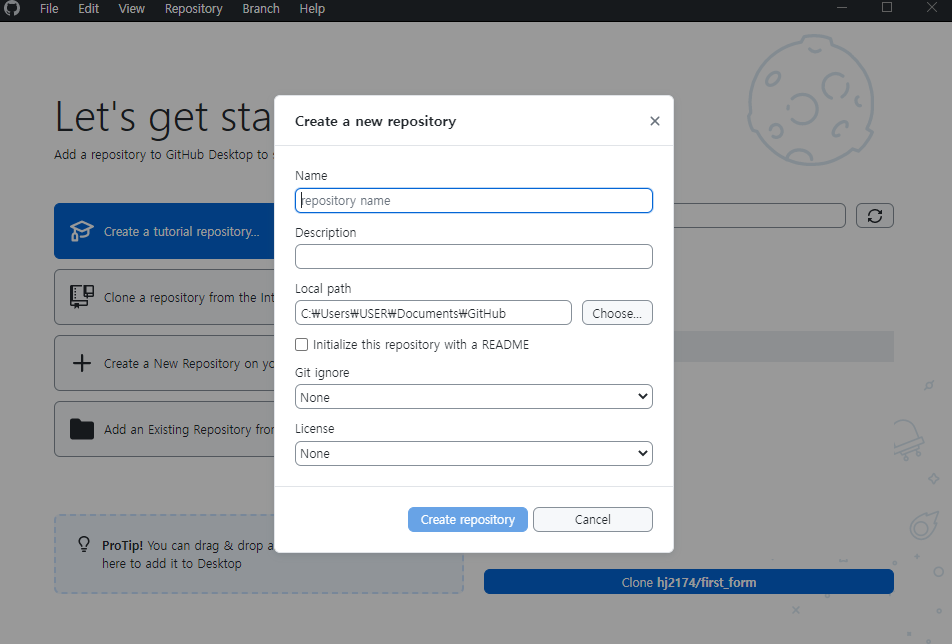Click the GitHub logo icon in title bar
Viewport: 952px width, 644px height.
point(12,8)
